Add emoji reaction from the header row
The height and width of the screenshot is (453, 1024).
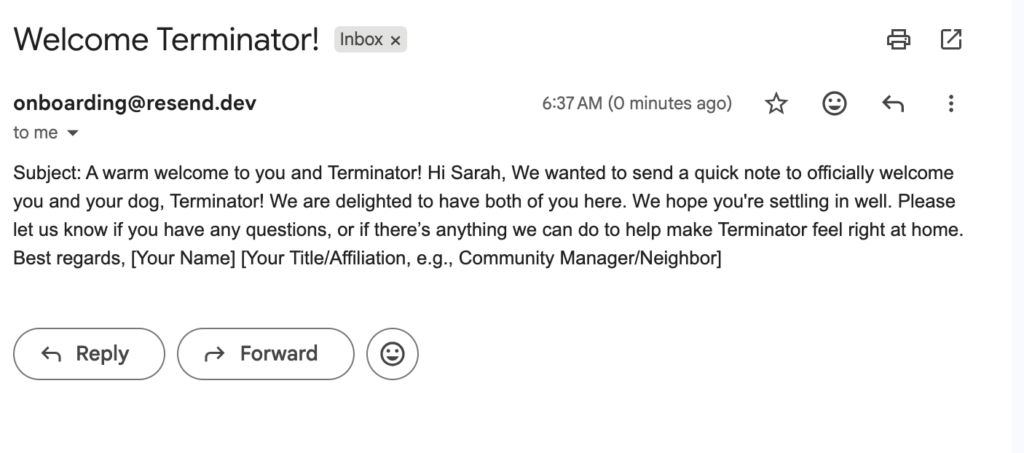tap(834, 103)
